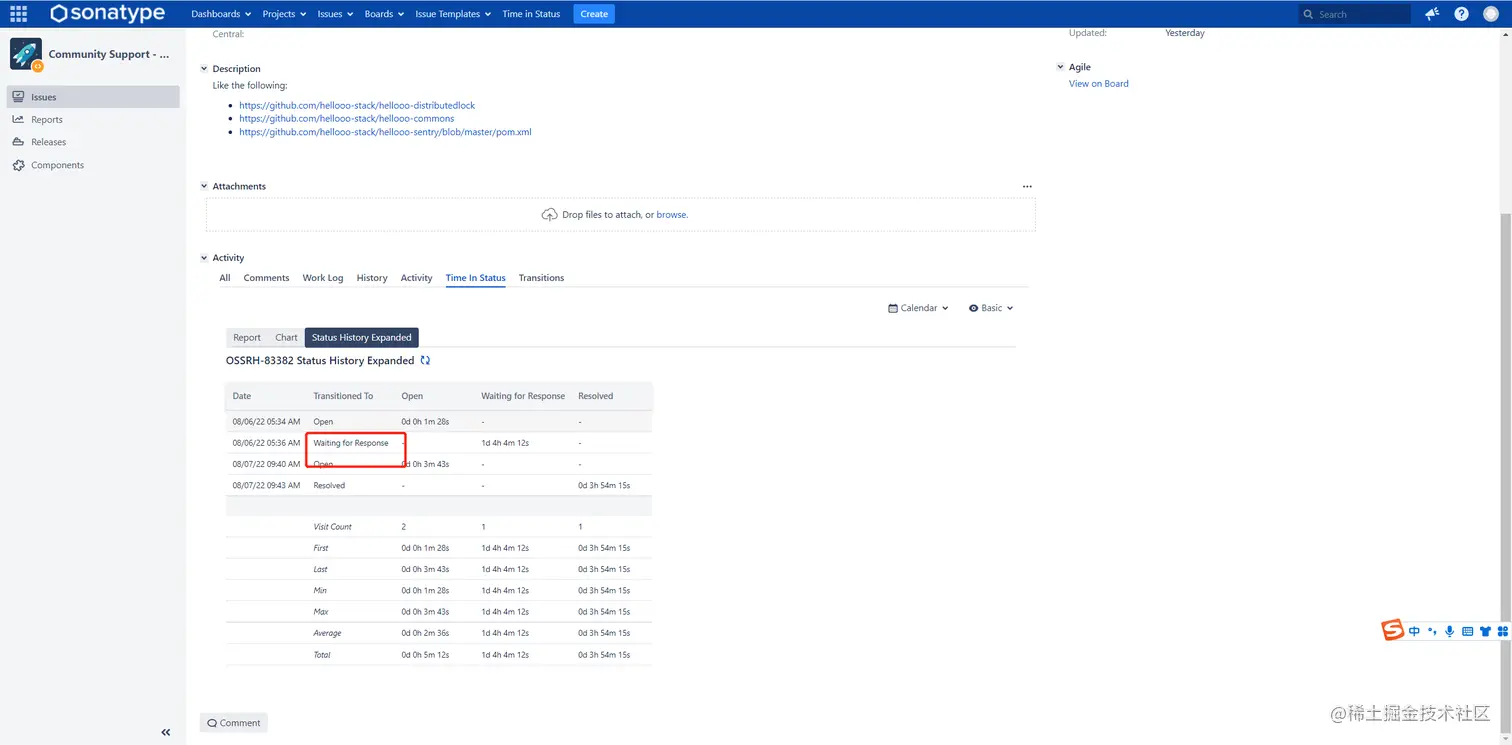
Task: Click the attachments drop files area
Action: click(x=621, y=215)
